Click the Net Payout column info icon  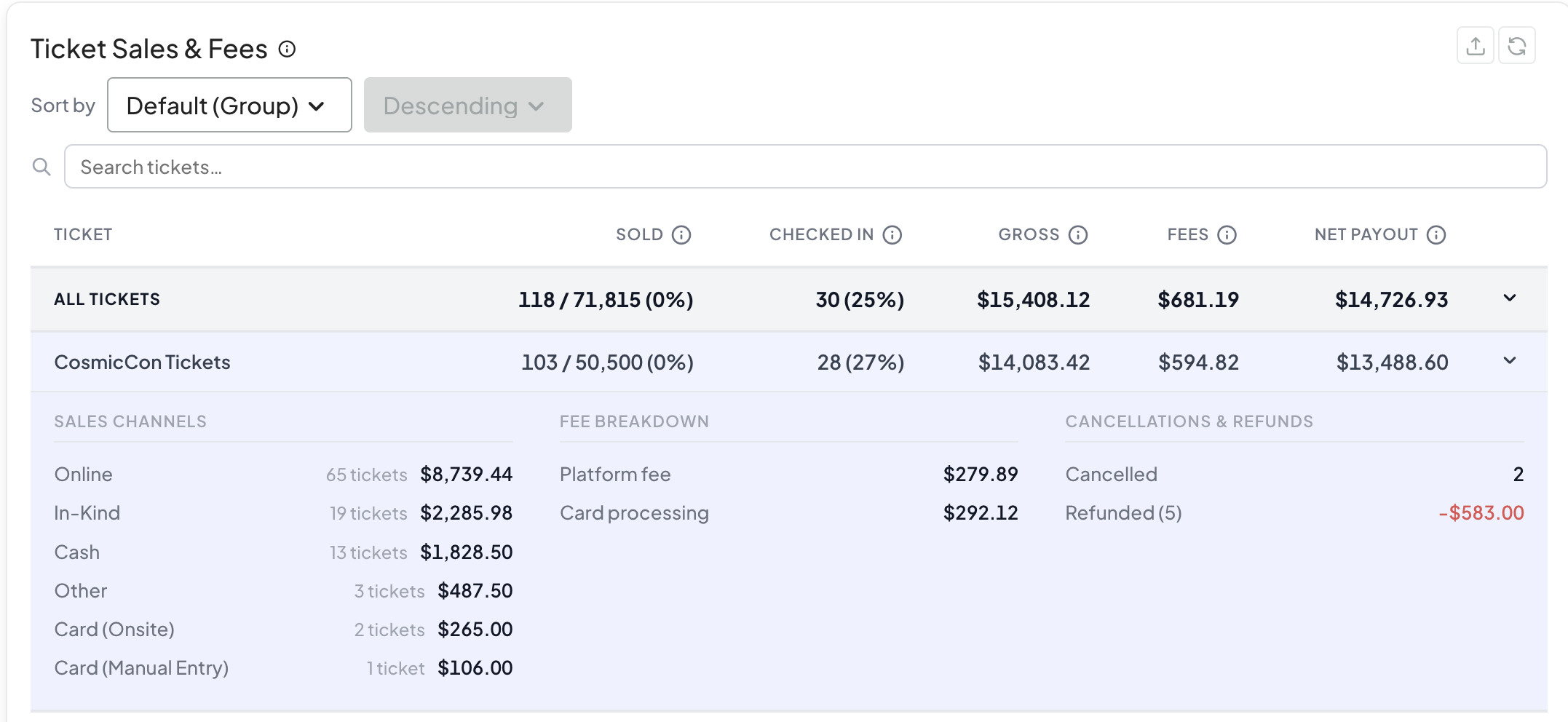pyautogui.click(x=1436, y=235)
